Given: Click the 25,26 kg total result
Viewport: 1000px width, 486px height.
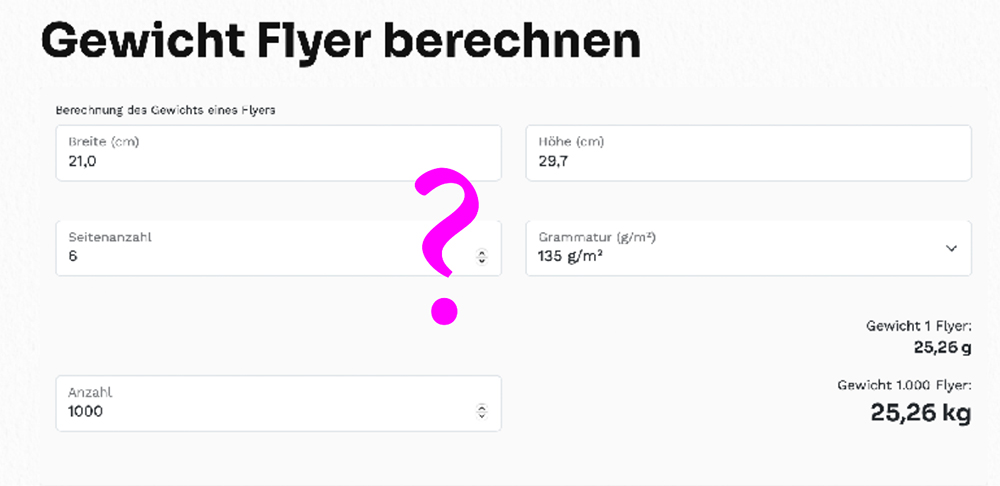Looking at the screenshot, I should point(920,412).
